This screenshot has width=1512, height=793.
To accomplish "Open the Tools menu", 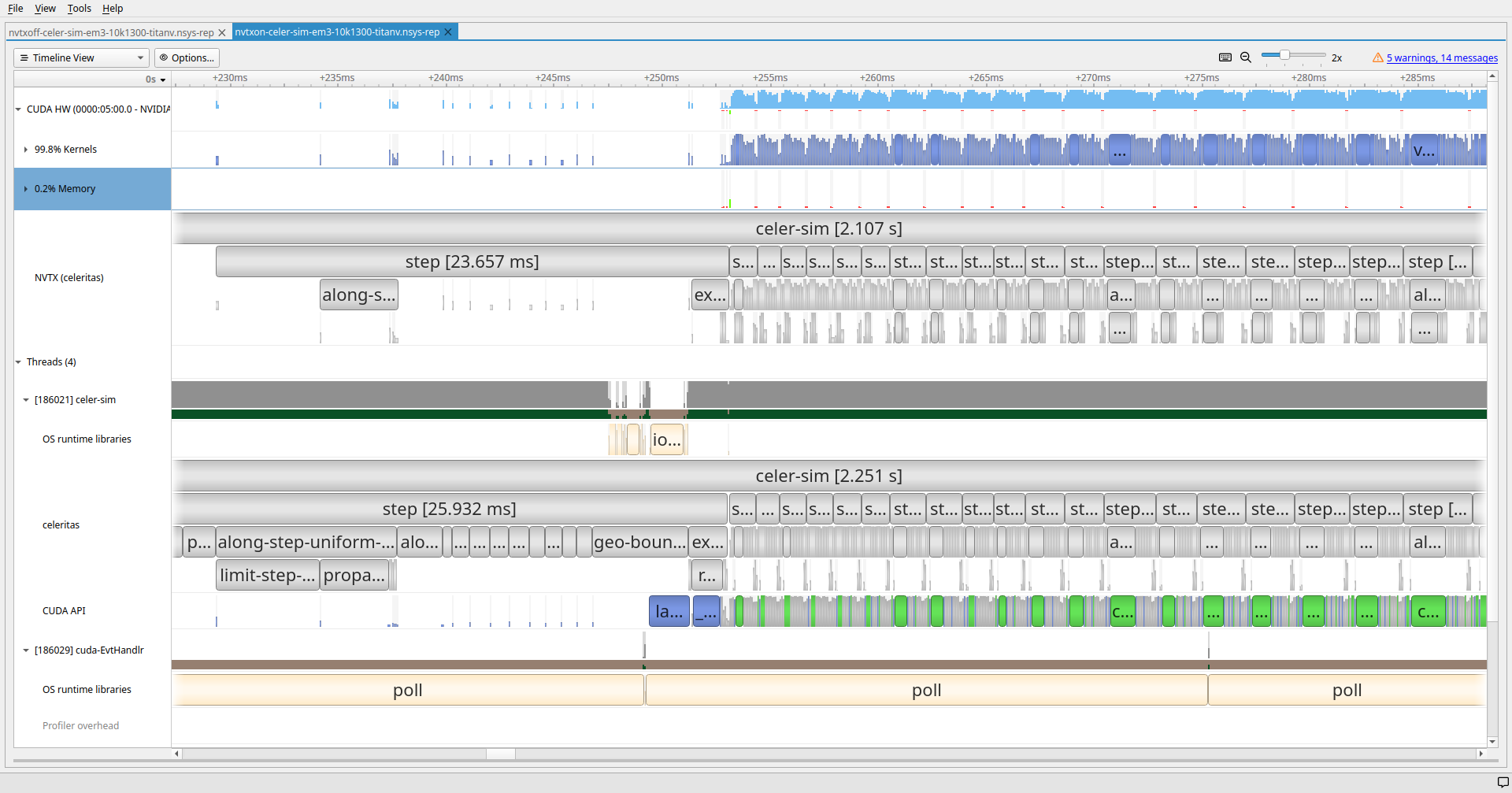I will [79, 9].
